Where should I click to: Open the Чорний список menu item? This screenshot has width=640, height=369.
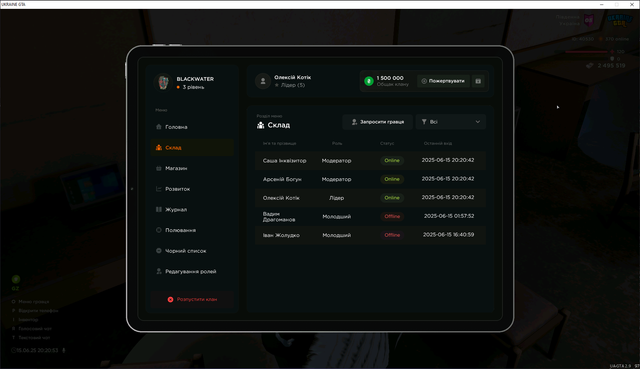tap(192, 251)
